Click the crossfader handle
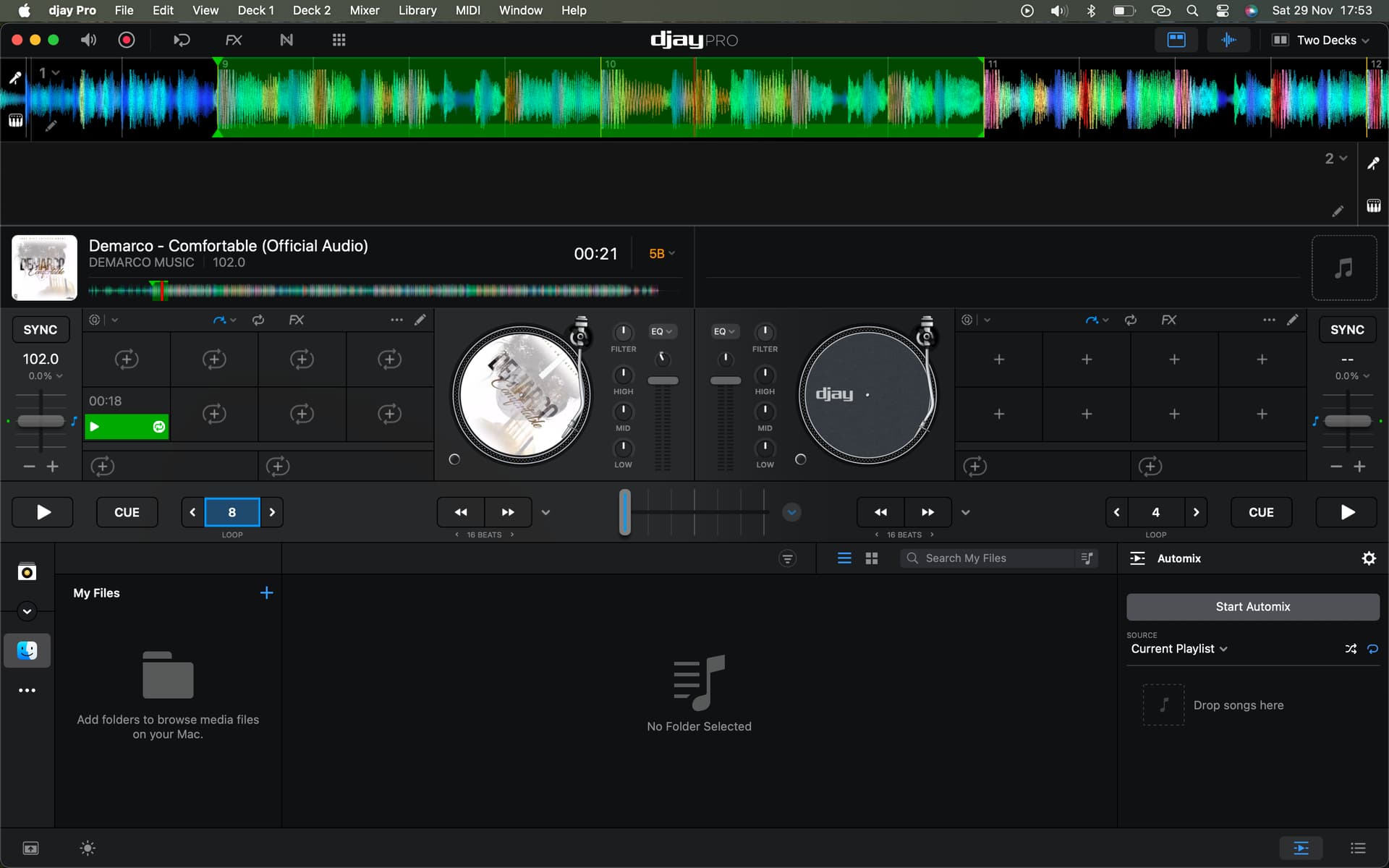Screen dimensions: 1389x868 (625, 512)
